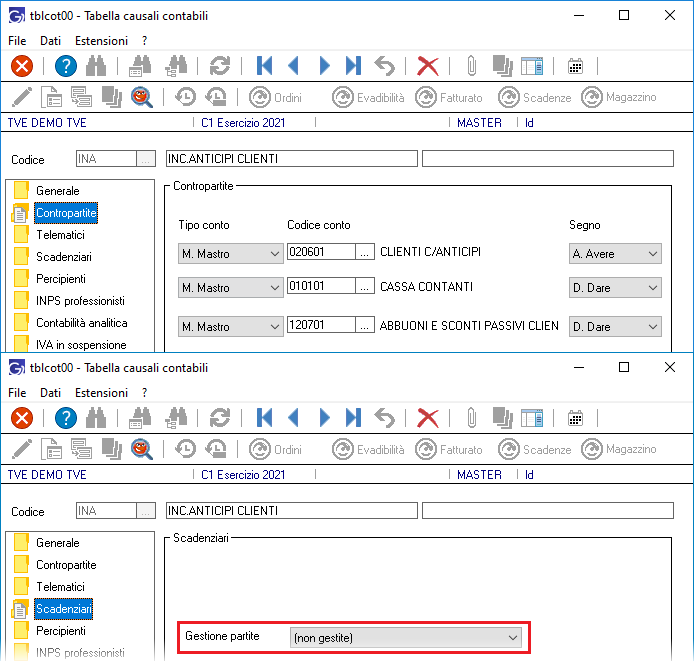Click the red exit icon in top window
This screenshot has height=661, width=694.
click(22, 66)
